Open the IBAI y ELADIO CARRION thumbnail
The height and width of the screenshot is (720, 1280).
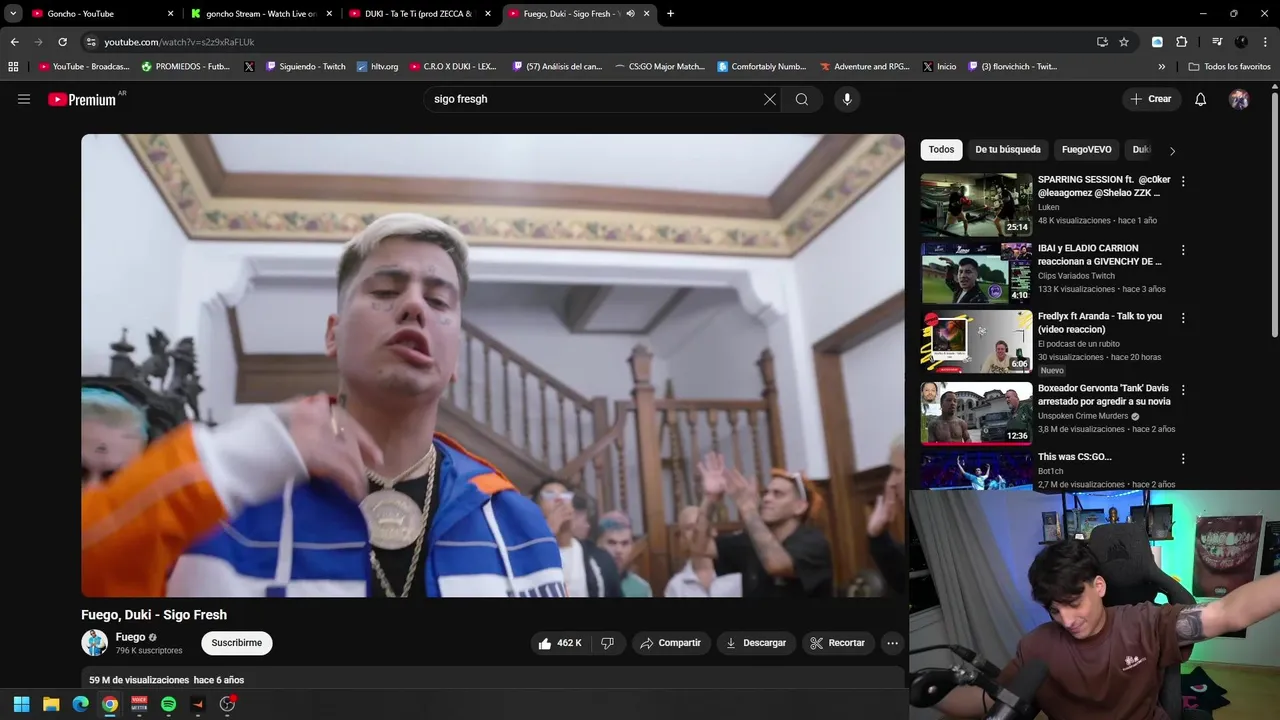976,273
